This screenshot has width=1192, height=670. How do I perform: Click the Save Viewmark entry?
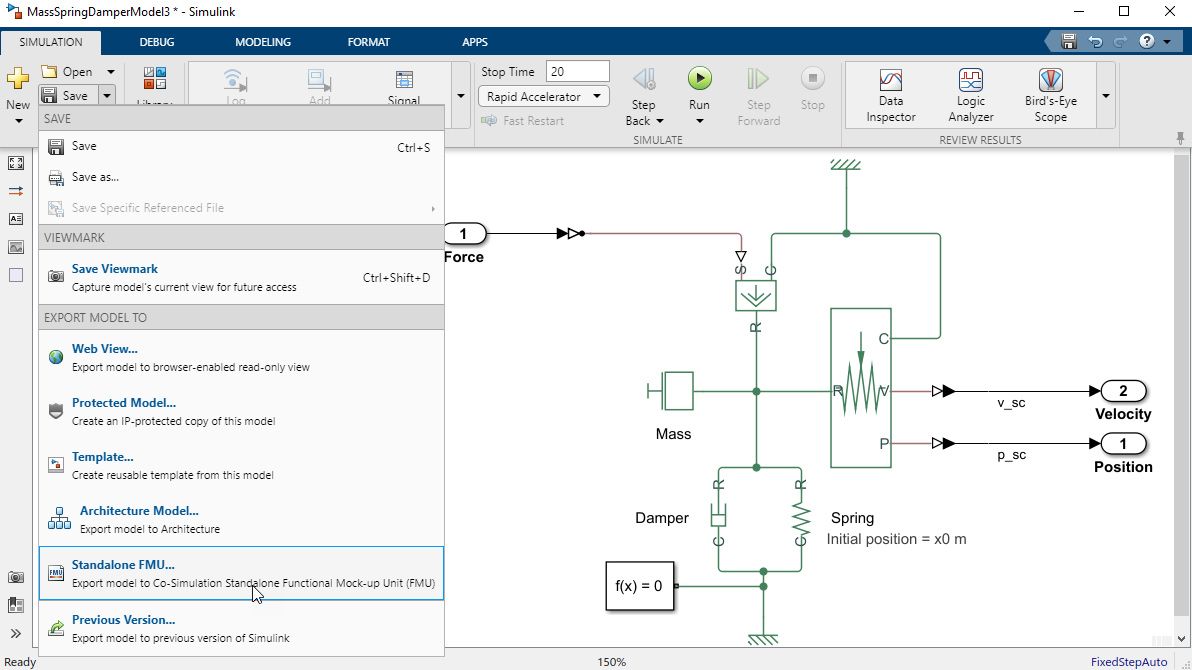115,269
